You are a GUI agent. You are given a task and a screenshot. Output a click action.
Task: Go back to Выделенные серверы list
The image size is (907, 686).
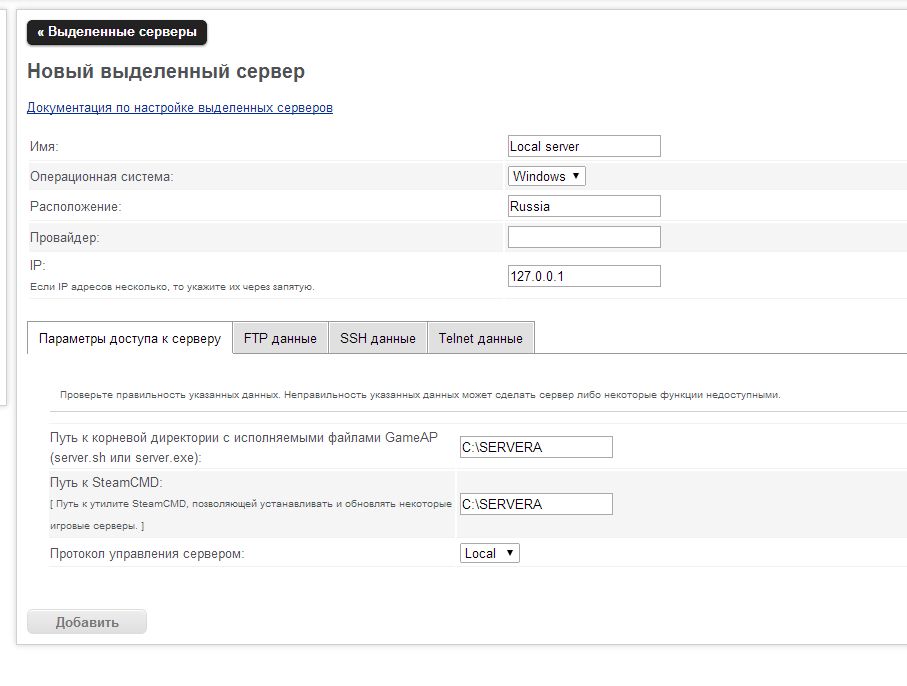[x=117, y=32]
